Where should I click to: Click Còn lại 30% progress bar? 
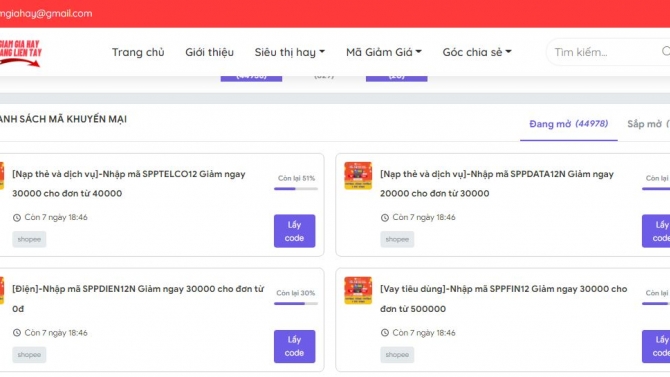pos(296,303)
